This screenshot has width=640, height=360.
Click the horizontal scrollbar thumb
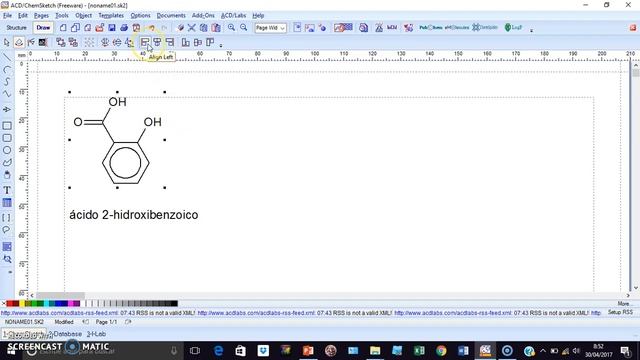pyautogui.click(x=60, y=295)
